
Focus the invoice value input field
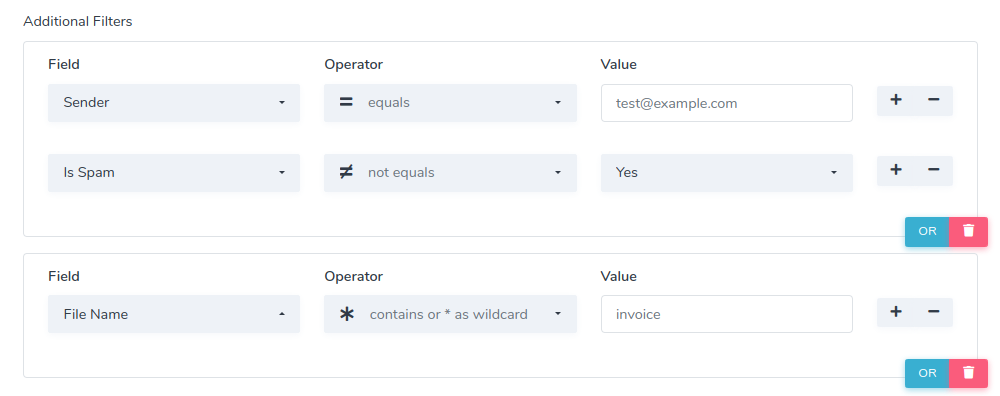coord(726,314)
